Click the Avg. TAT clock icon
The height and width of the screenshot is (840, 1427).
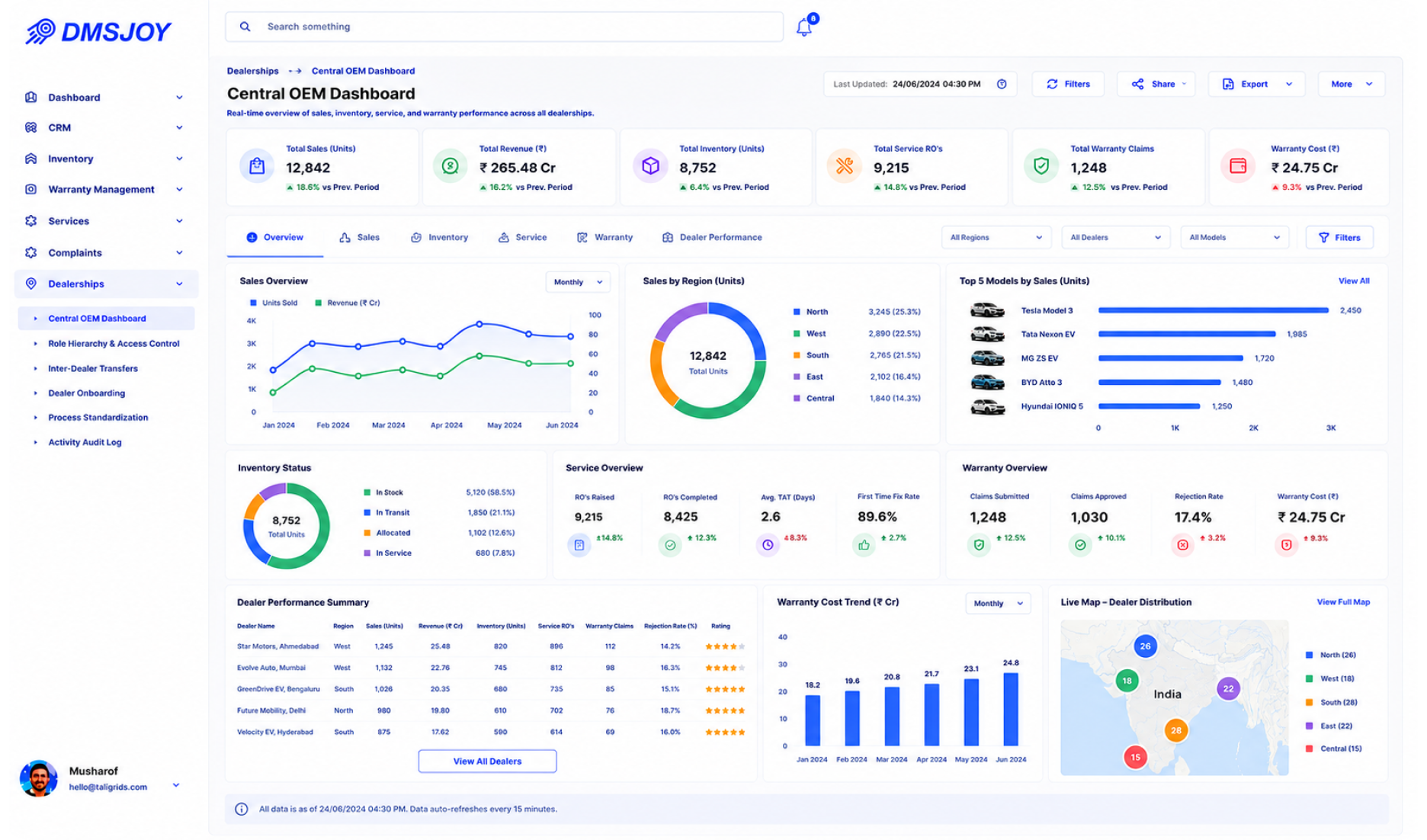[x=768, y=545]
